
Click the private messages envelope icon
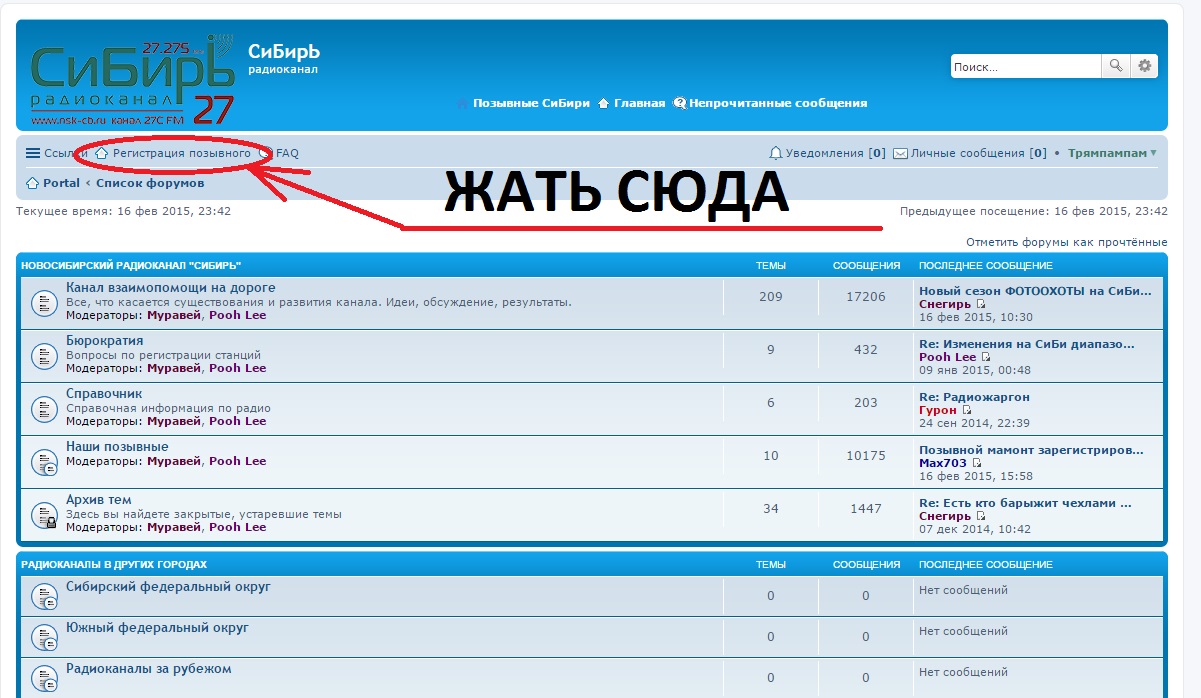pyautogui.click(x=900, y=153)
